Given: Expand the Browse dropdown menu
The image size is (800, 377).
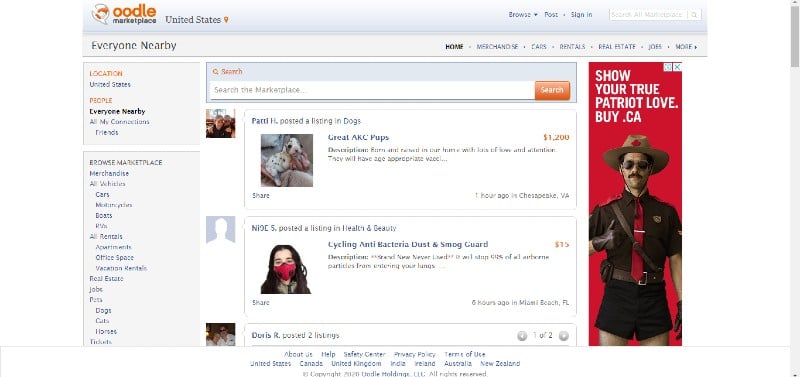Looking at the screenshot, I should point(523,15).
